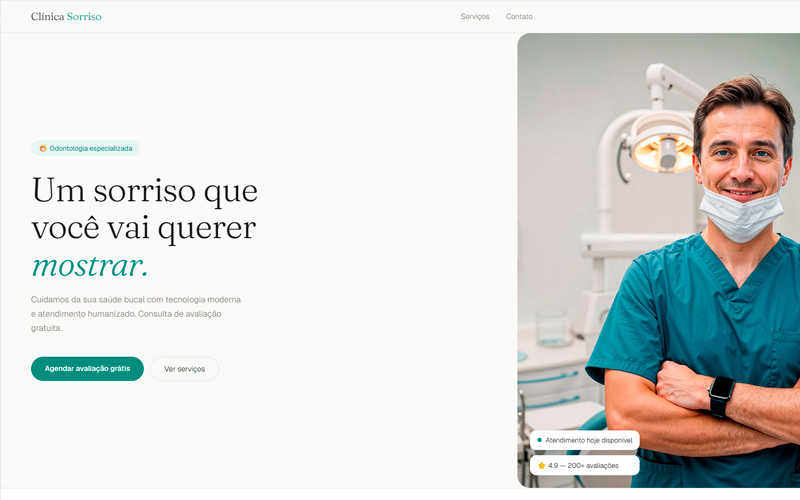The height and width of the screenshot is (500, 800).
Task: Click the yellow star rating icon
Action: (x=541, y=465)
